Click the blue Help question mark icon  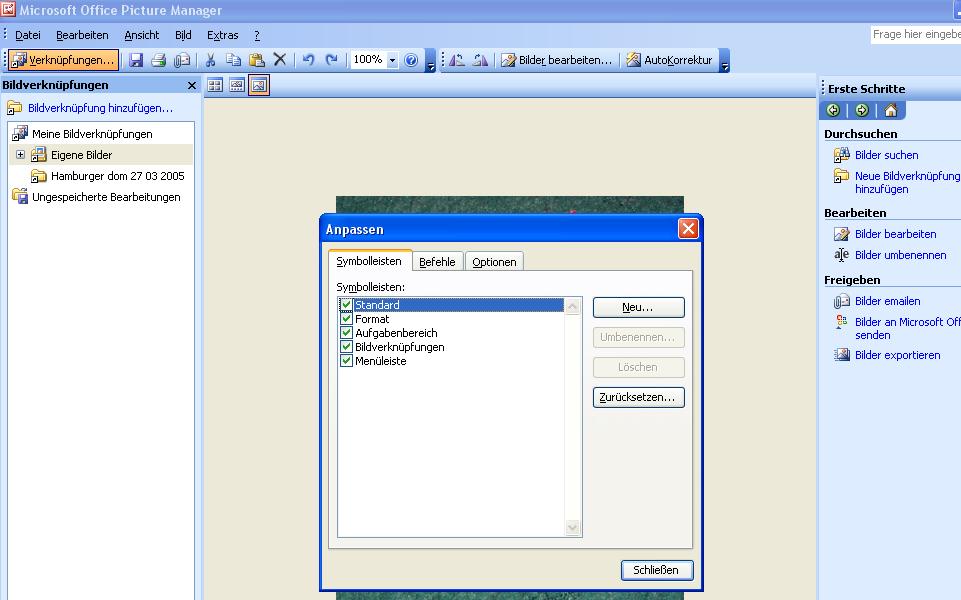[411, 60]
